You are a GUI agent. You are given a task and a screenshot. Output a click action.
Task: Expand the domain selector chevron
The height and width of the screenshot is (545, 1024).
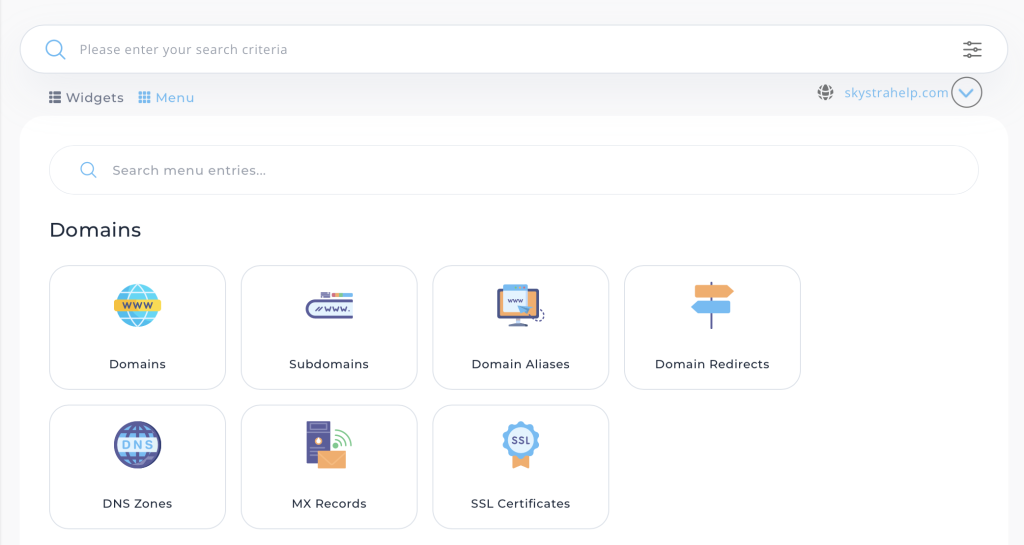967,93
